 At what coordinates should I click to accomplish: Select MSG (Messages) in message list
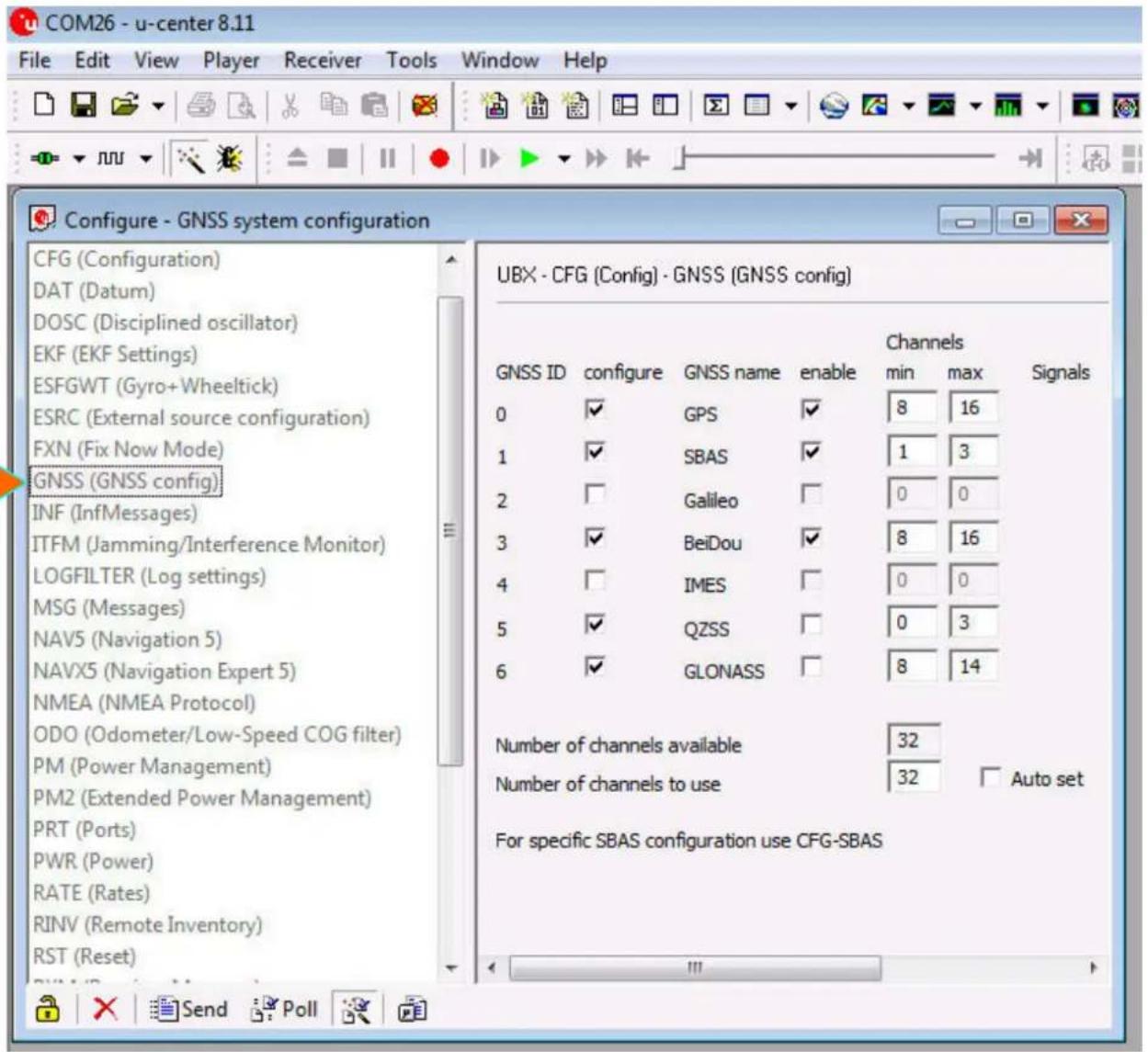(x=108, y=608)
